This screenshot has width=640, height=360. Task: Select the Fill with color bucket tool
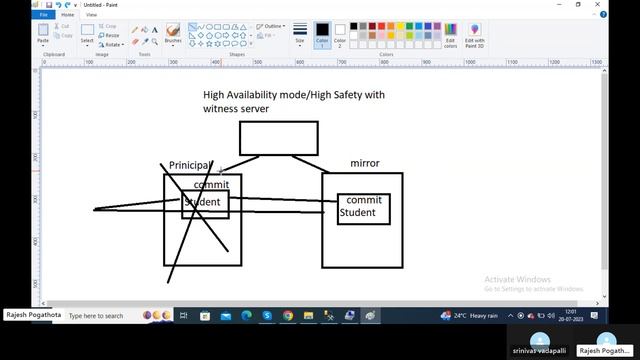(x=145, y=30)
